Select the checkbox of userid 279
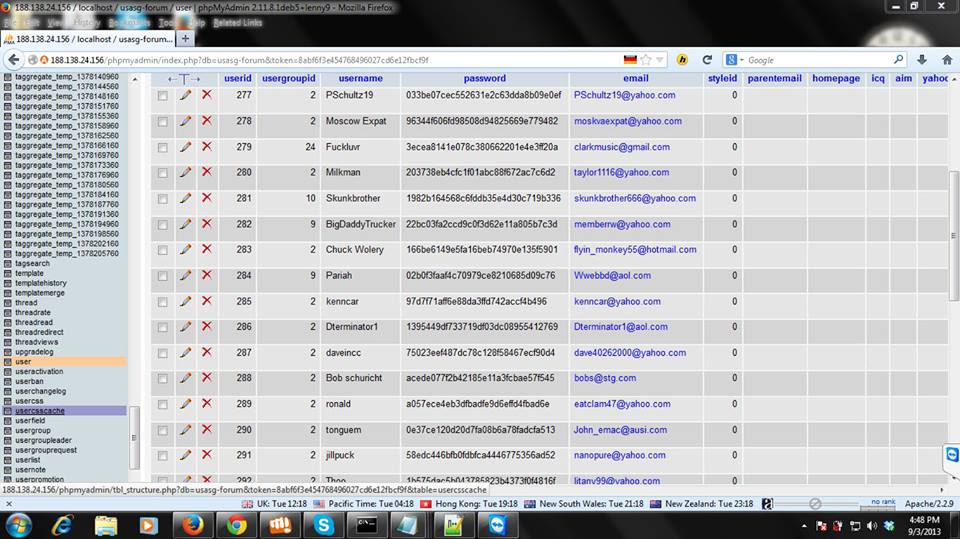This screenshot has width=960, height=539. [x=162, y=148]
